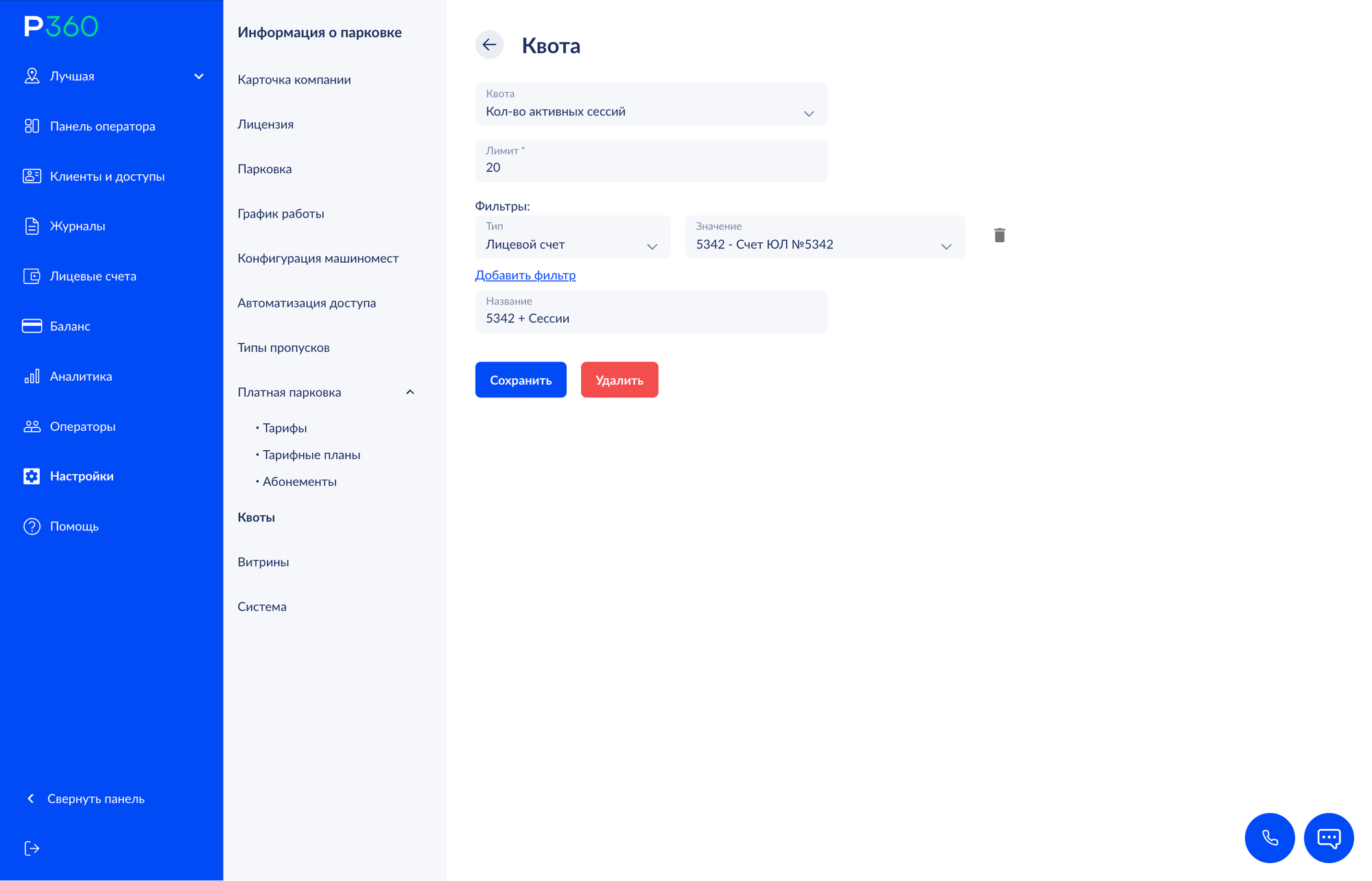This screenshot has height=881, width=1372.
Task: Click the Название input field
Action: pyautogui.click(x=651, y=312)
